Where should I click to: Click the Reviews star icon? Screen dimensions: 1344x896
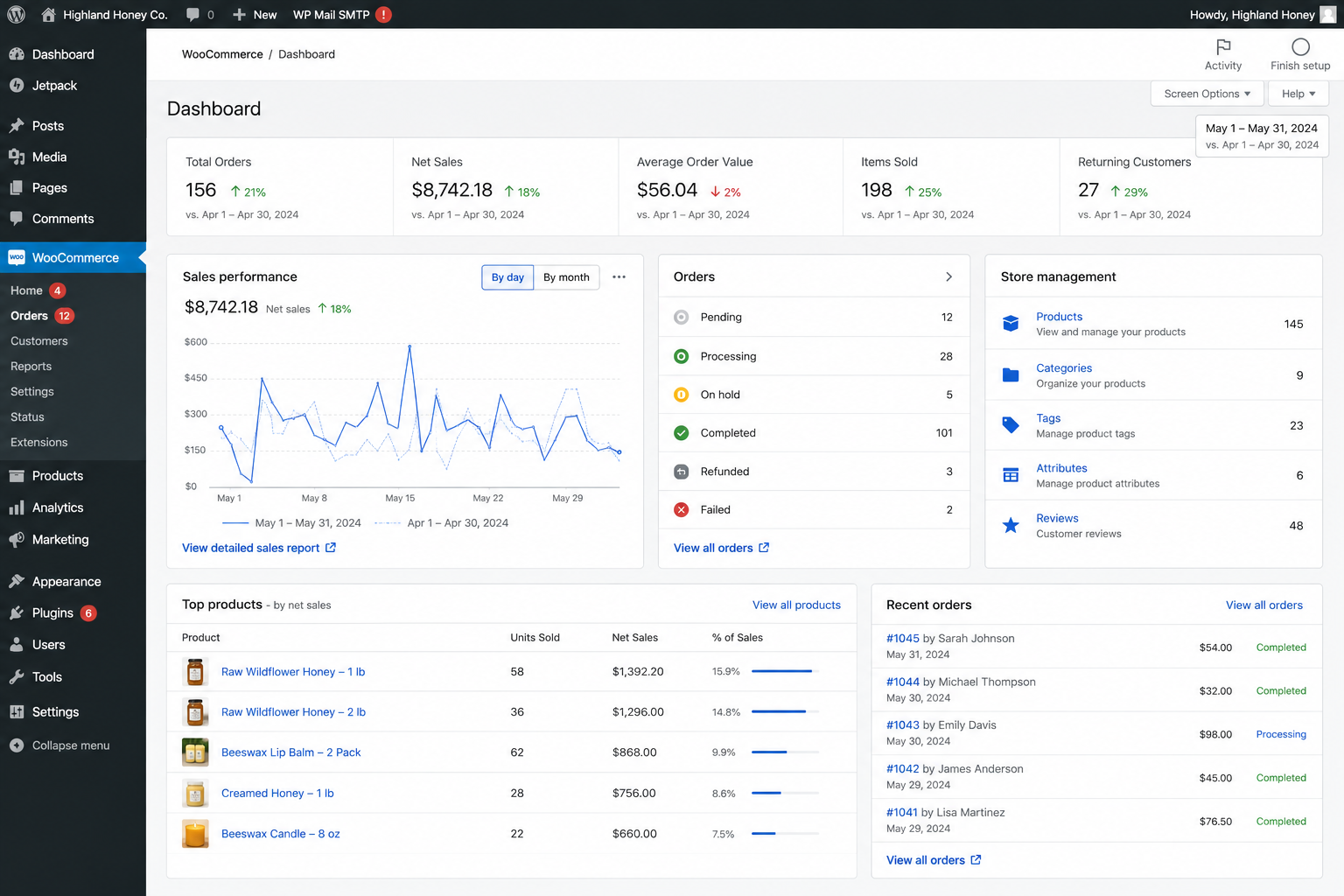[1011, 525]
